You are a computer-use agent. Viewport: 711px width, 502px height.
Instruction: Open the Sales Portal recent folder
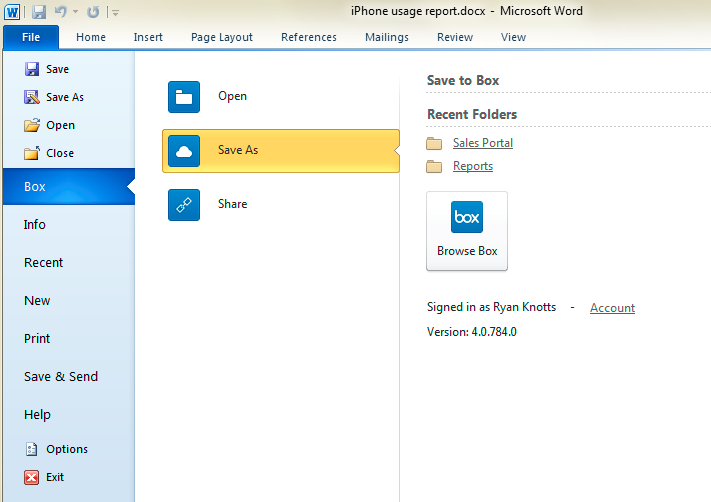coord(483,143)
